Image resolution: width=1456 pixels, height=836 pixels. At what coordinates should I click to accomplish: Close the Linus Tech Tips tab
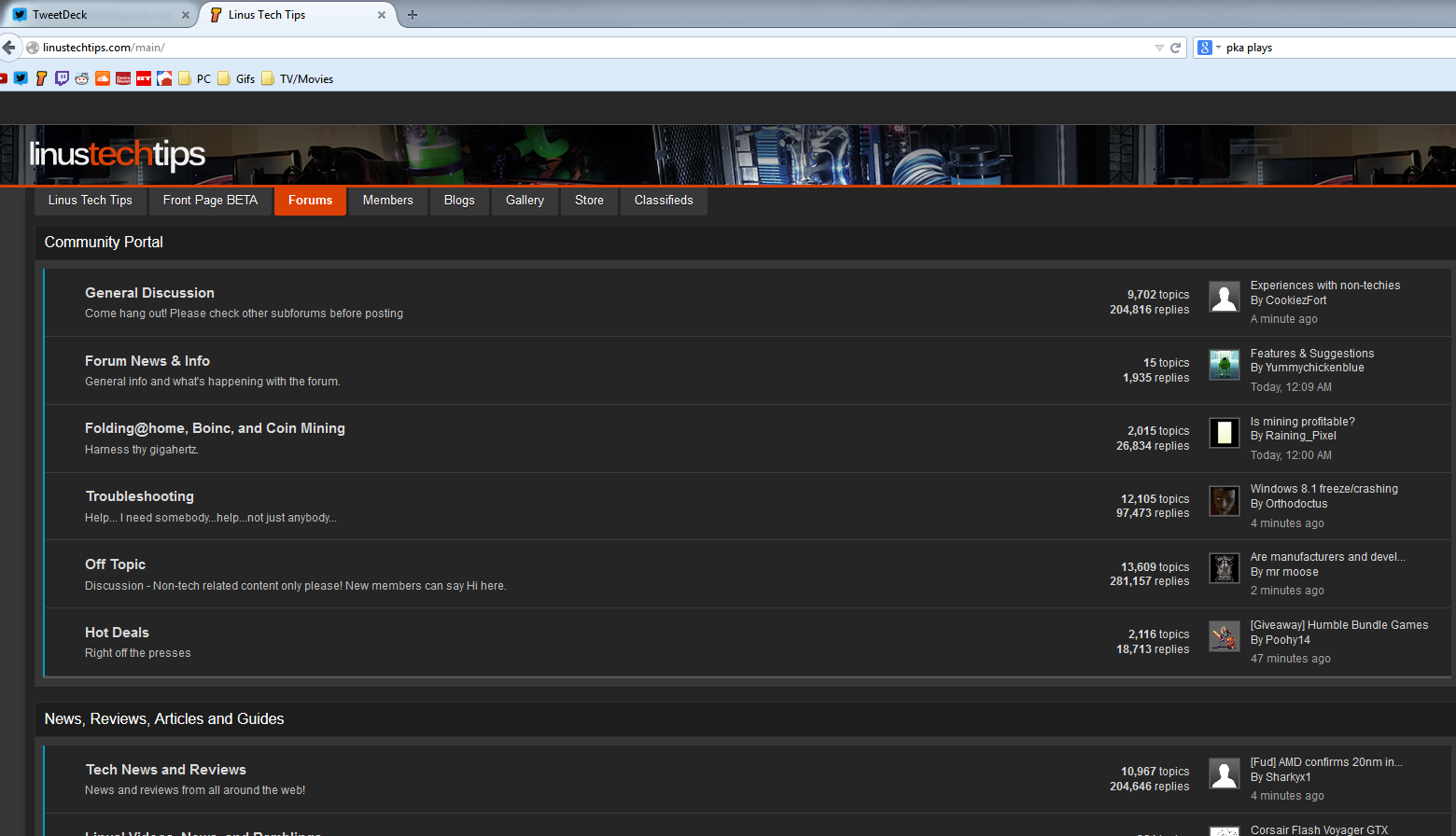pos(381,15)
